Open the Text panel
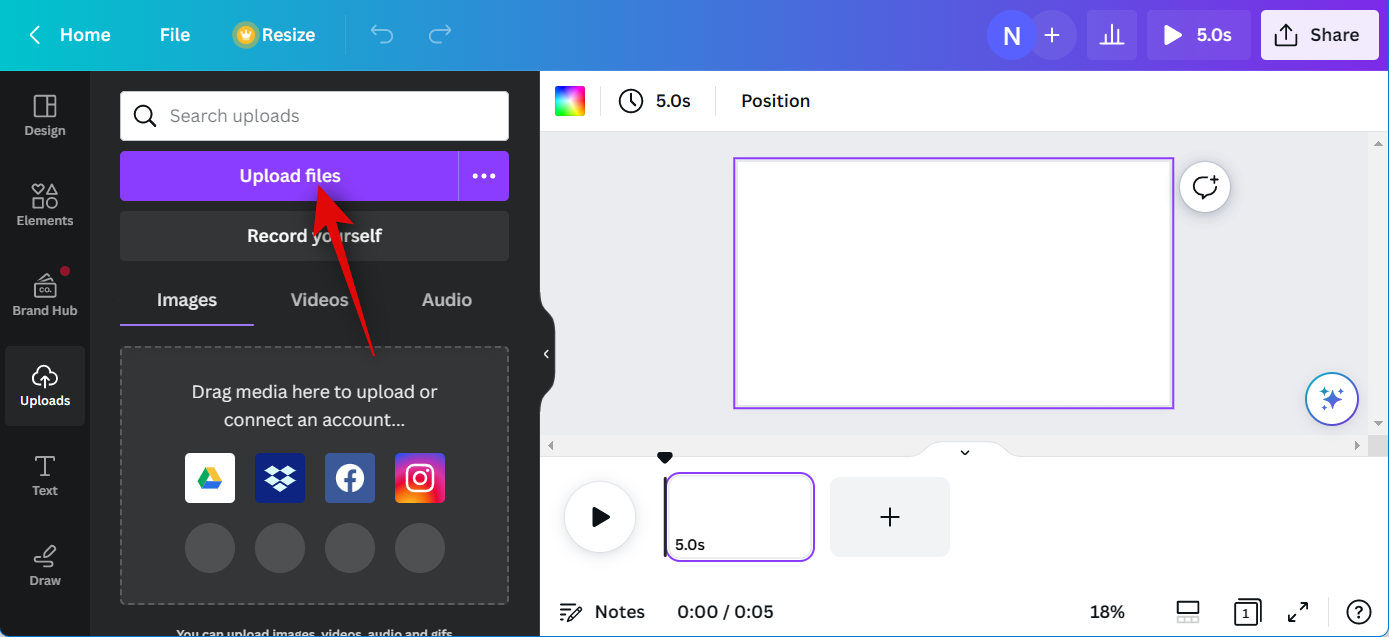This screenshot has width=1389, height=637. (x=45, y=476)
